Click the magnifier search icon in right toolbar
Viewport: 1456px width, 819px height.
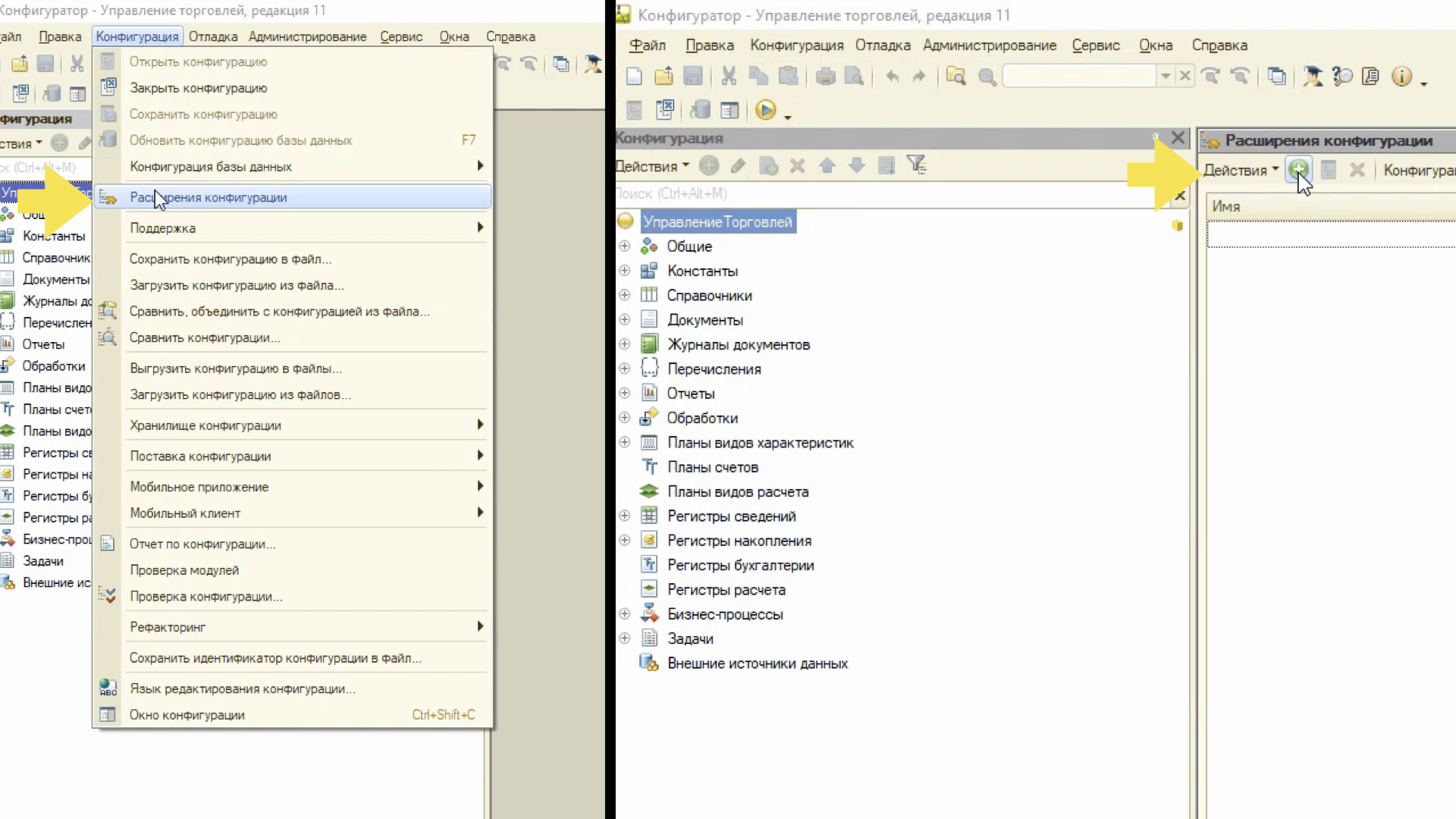(x=987, y=77)
